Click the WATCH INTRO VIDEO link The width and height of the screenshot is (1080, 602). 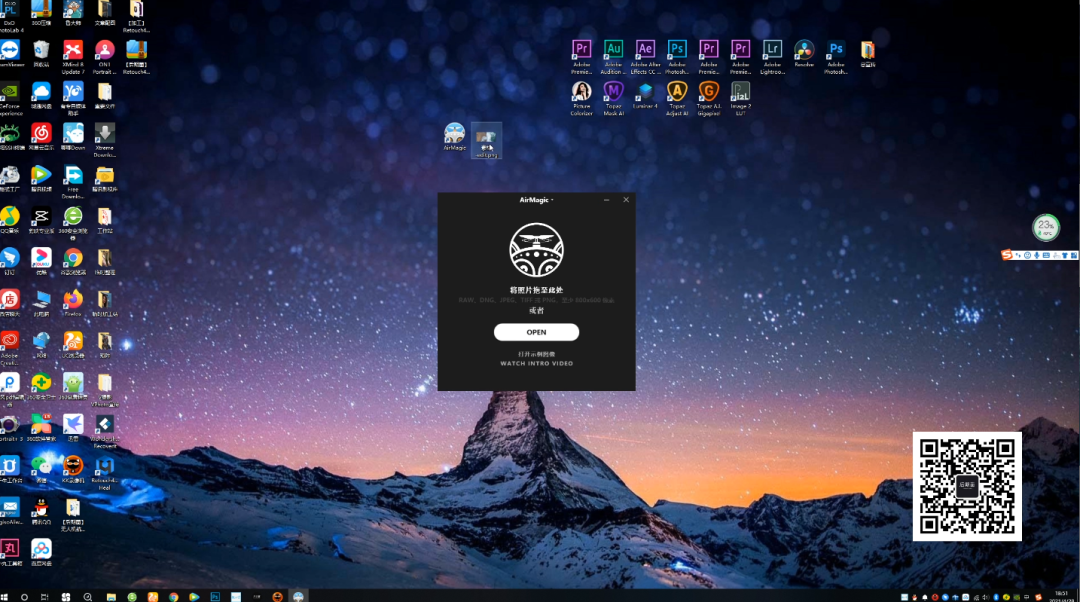click(x=536, y=363)
